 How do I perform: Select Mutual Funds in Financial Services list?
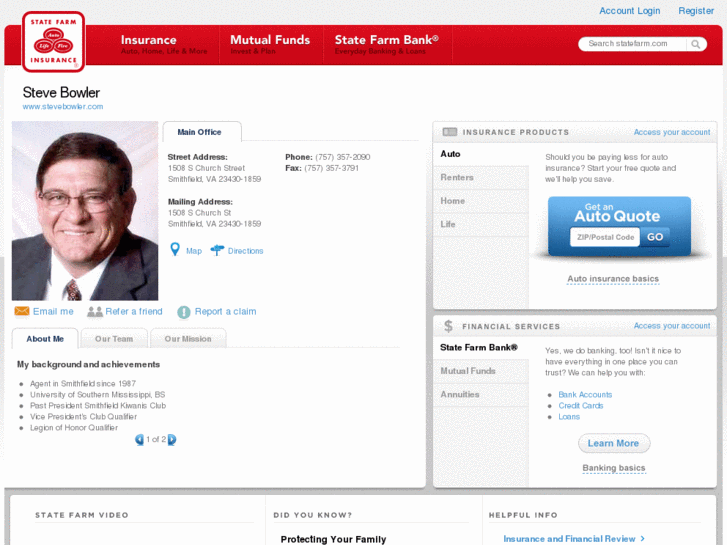pyautogui.click(x=481, y=371)
